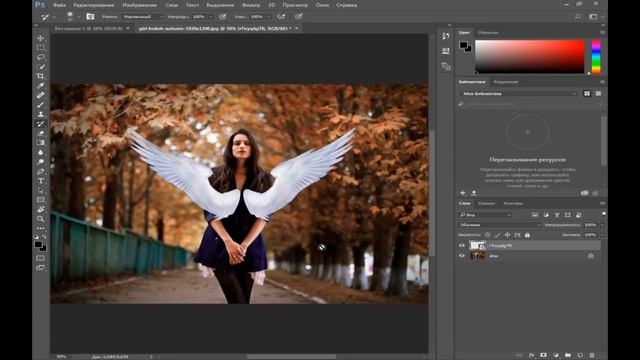Open the Фильтр menu
The height and width of the screenshot is (360, 640).
[251, 5]
